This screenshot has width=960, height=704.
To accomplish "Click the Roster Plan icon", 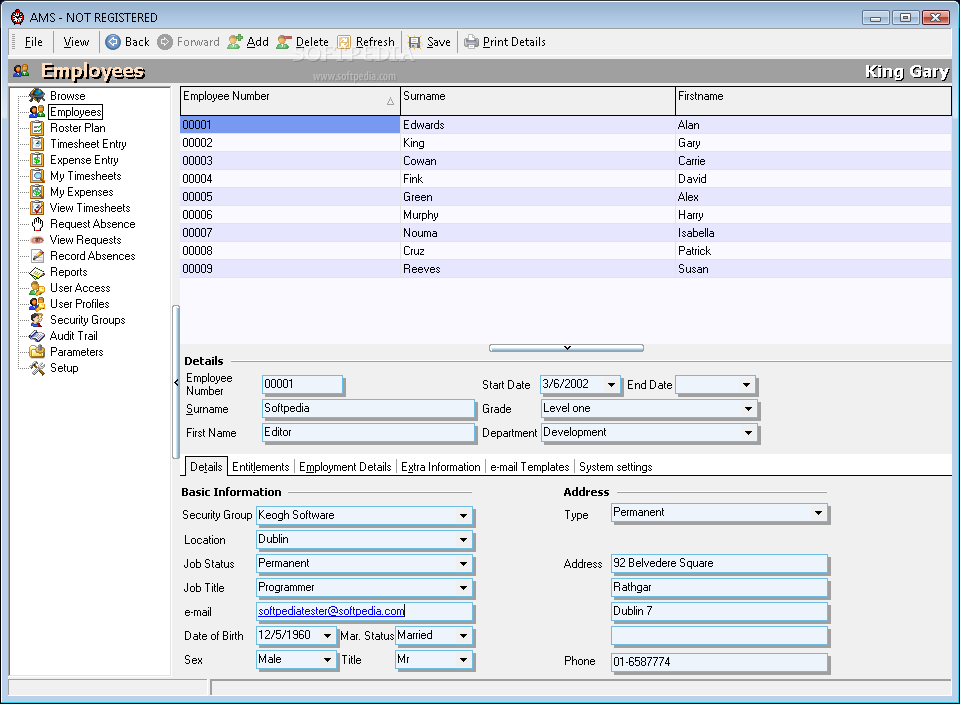I will 37,128.
